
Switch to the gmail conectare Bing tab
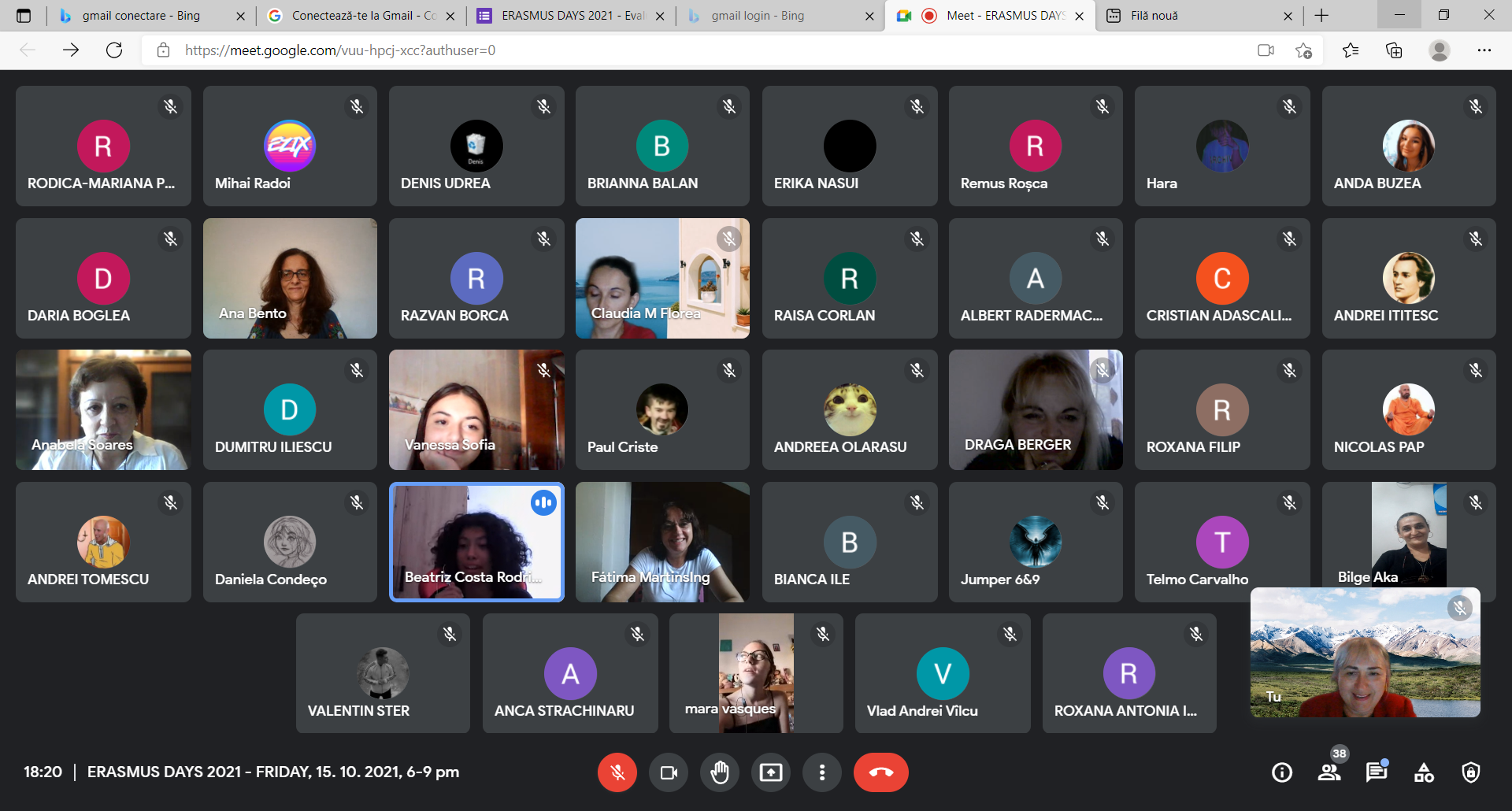point(142,16)
